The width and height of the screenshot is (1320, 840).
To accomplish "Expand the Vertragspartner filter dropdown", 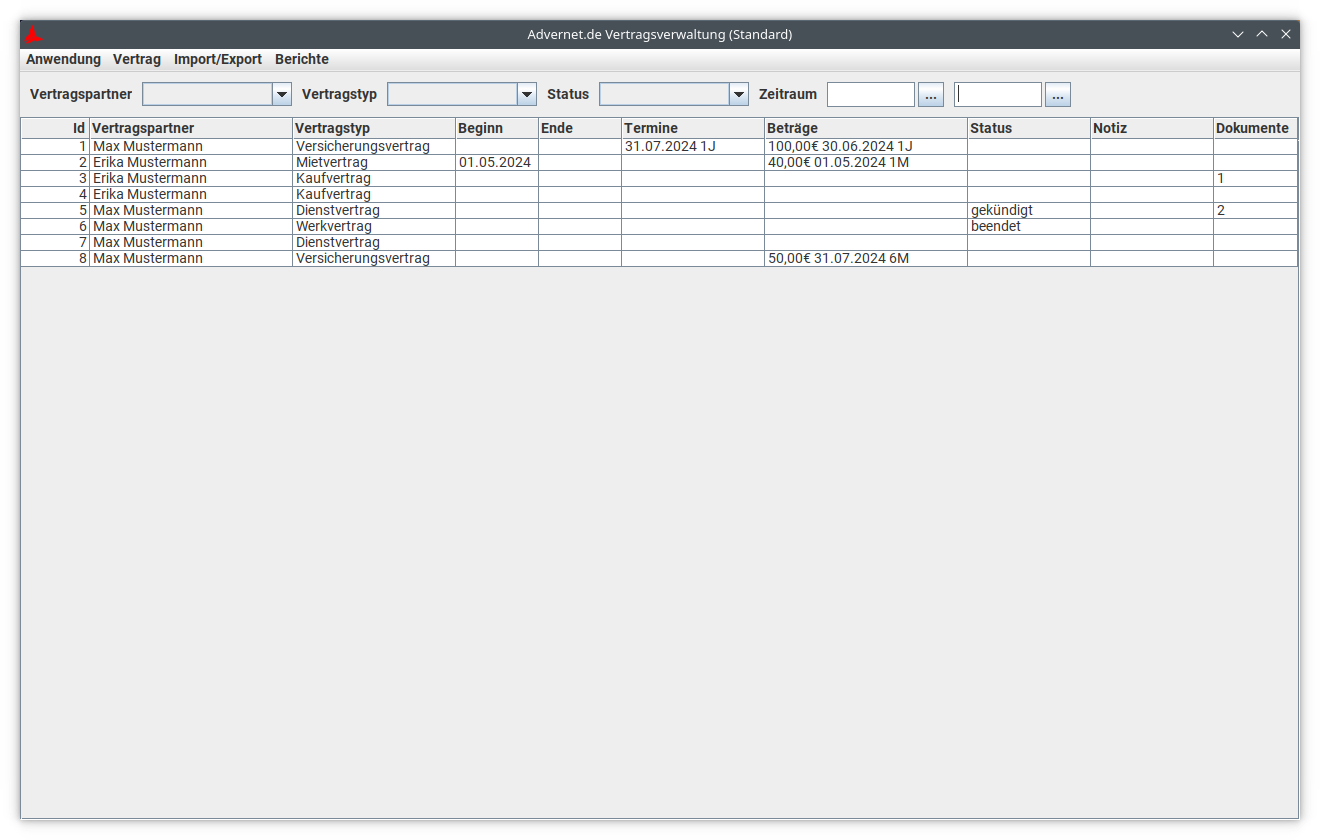I will pos(281,94).
